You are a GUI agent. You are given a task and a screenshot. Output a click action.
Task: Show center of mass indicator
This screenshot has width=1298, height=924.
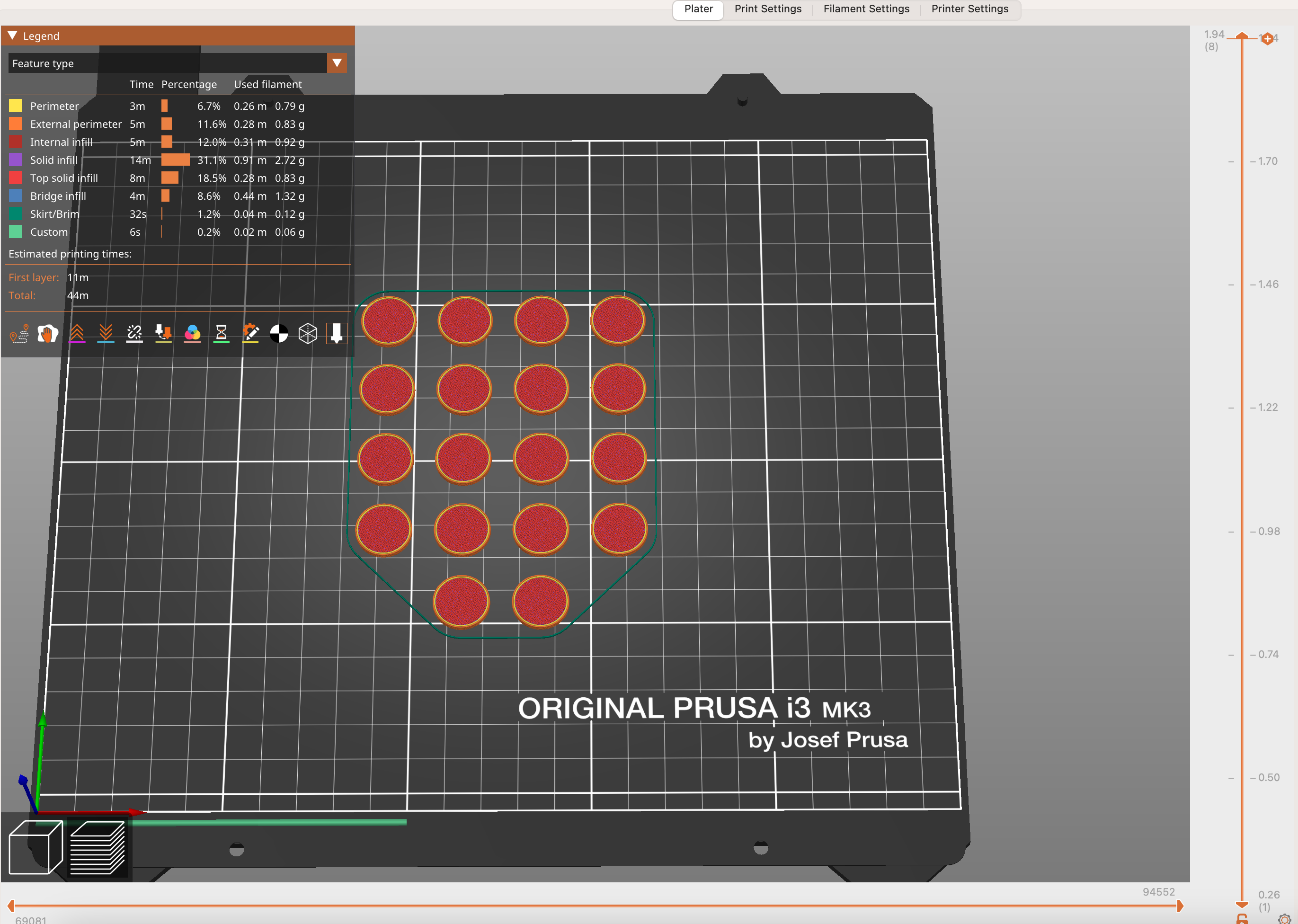pos(278,333)
